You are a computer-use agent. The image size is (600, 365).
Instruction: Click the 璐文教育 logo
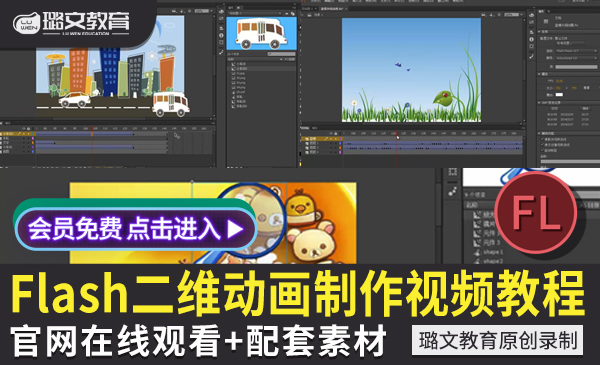[x=71, y=23]
